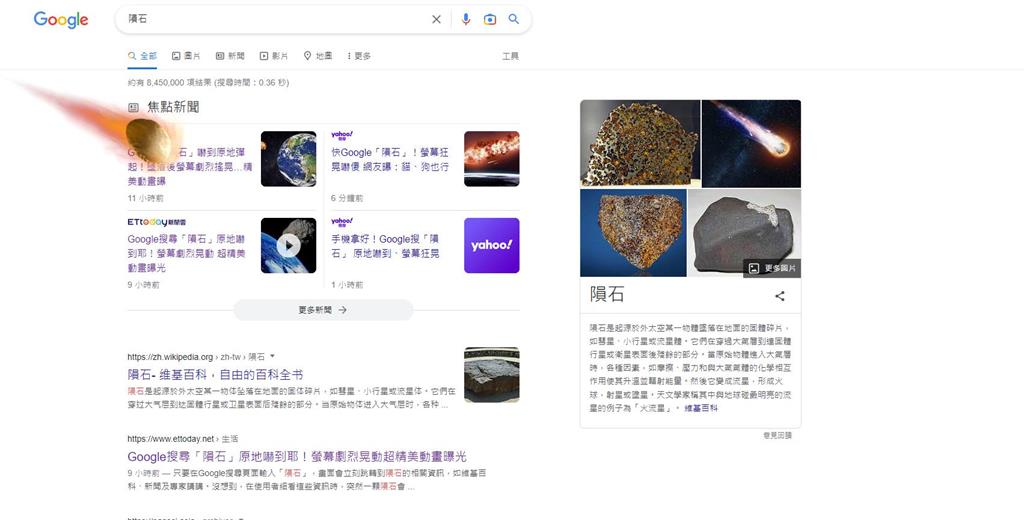Image resolution: width=1024 pixels, height=520 pixels.
Task: Switch to the 地圖 tab
Action: coord(318,56)
